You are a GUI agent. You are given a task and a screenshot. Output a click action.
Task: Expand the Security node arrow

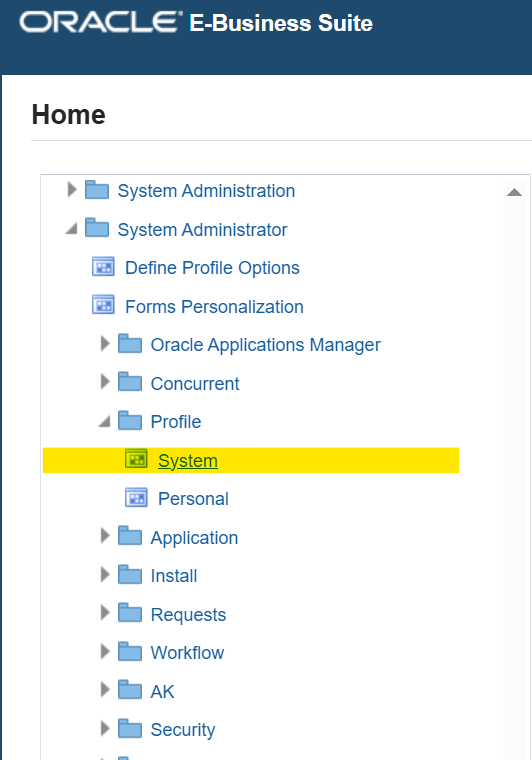105,728
